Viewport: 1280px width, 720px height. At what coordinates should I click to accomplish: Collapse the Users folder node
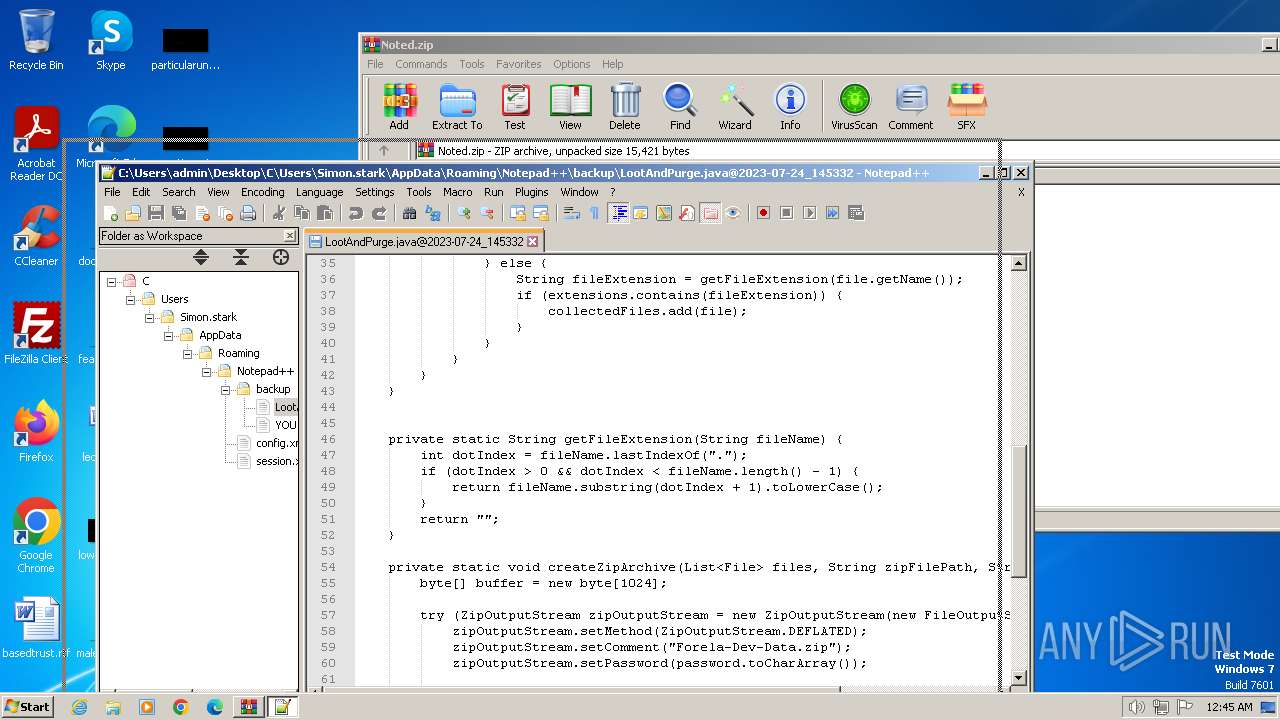[x=130, y=299]
